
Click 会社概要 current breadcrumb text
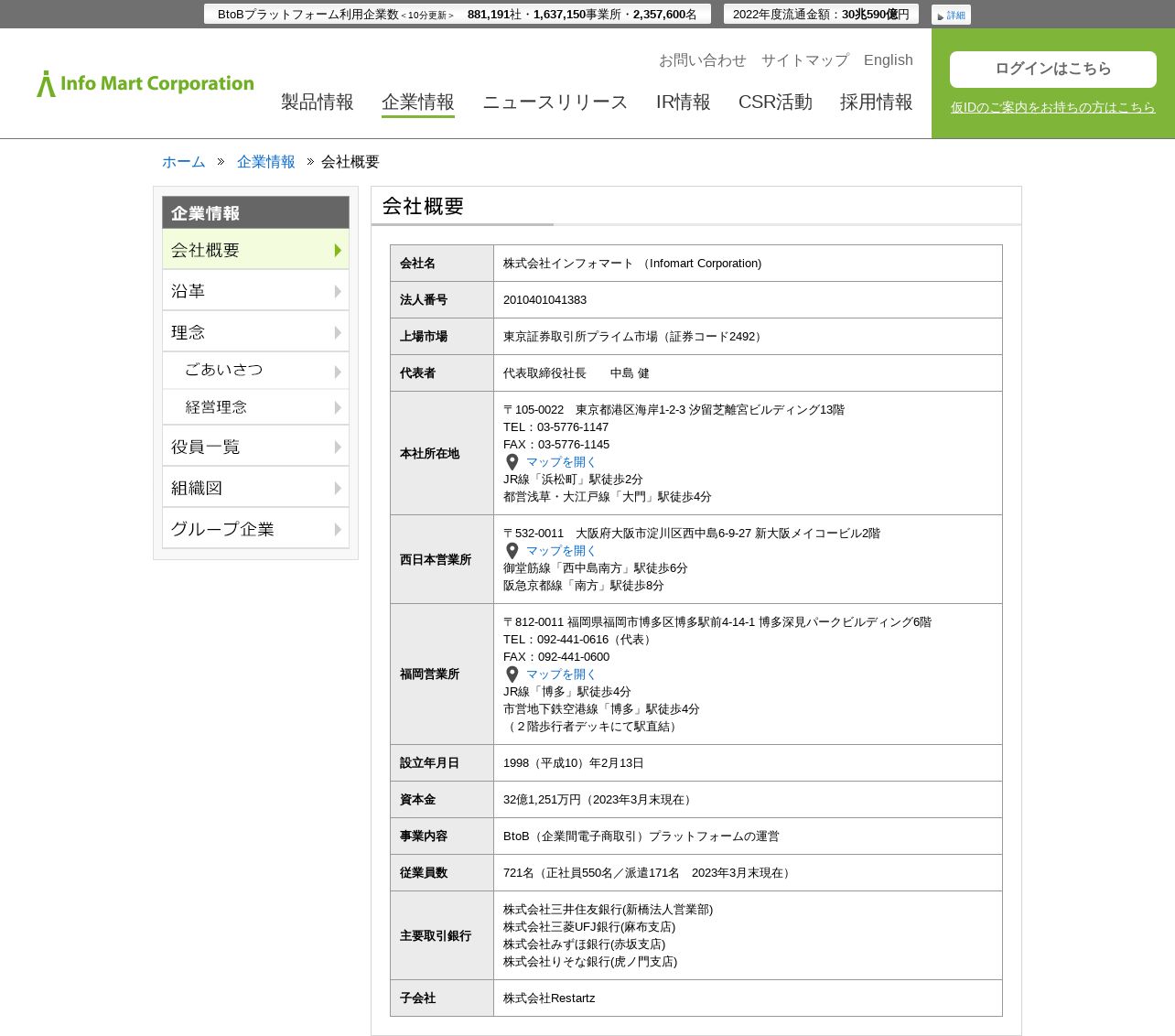click(x=350, y=161)
